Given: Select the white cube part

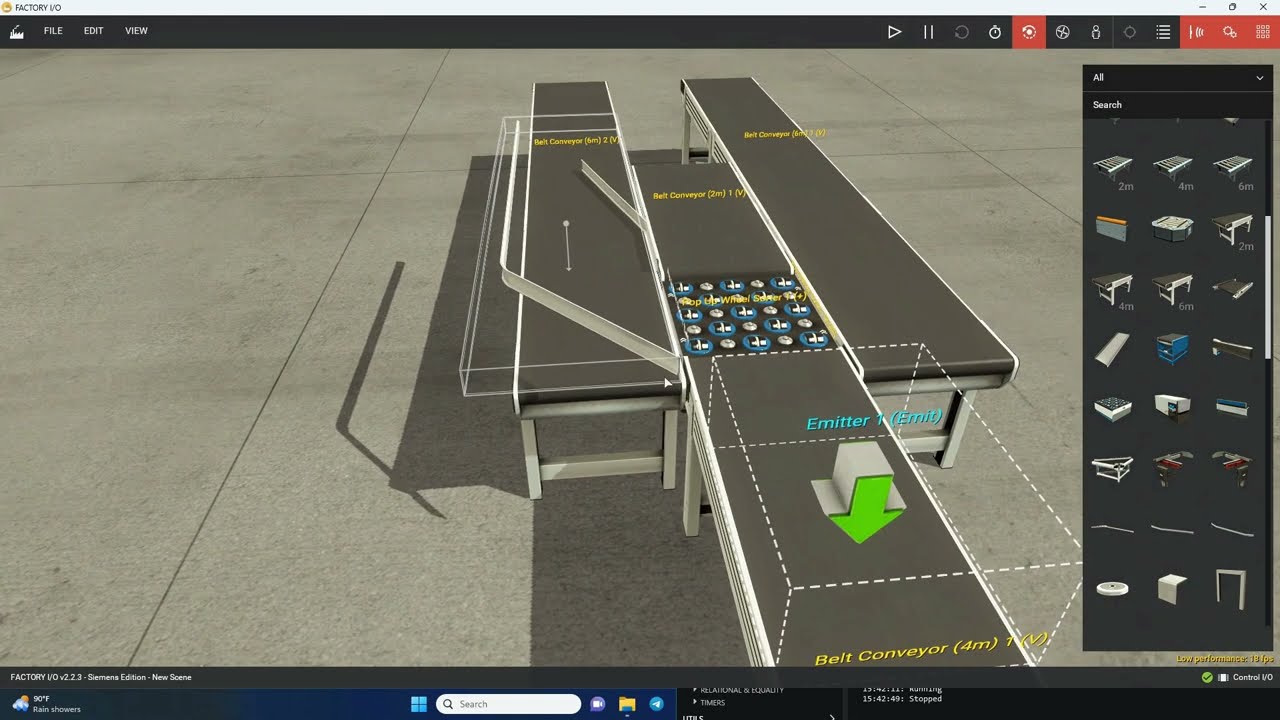Looking at the screenshot, I should [x=1172, y=589].
